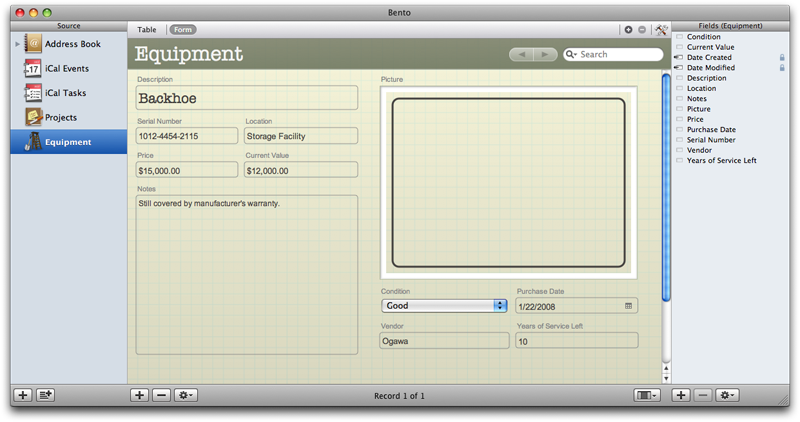Screen dimensions: 800x422
Task: Select Purchase Date in Fields list
Action: point(711,130)
